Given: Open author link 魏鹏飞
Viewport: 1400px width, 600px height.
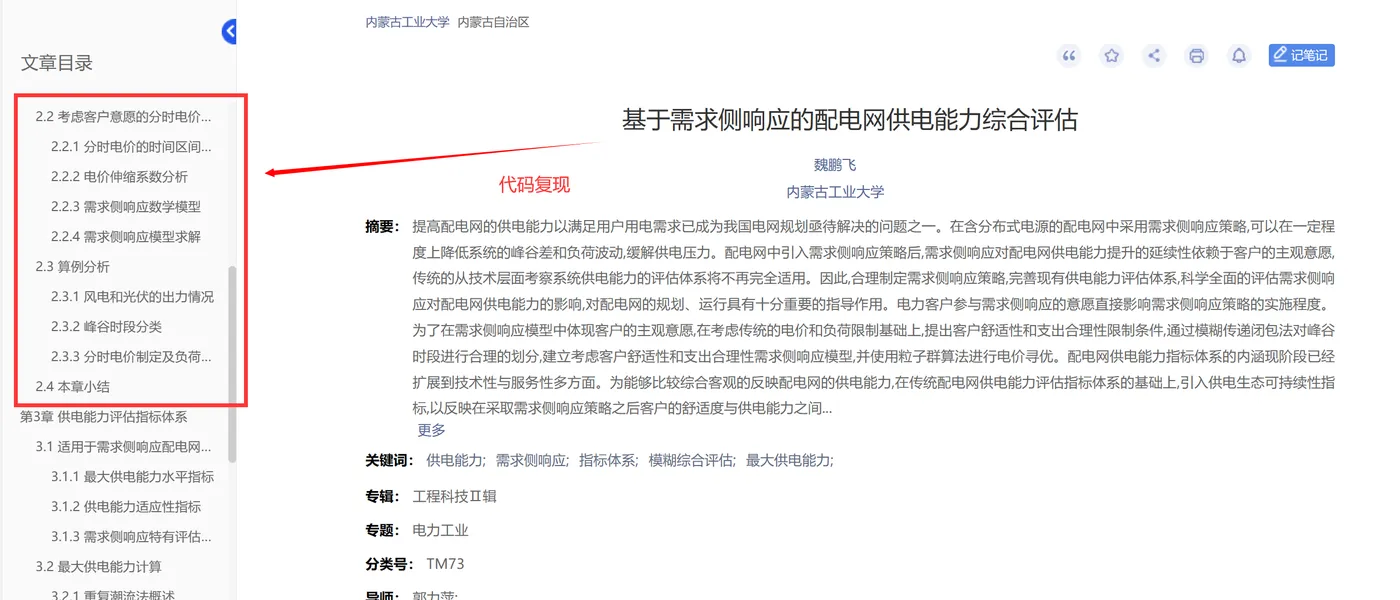Looking at the screenshot, I should click(835, 165).
